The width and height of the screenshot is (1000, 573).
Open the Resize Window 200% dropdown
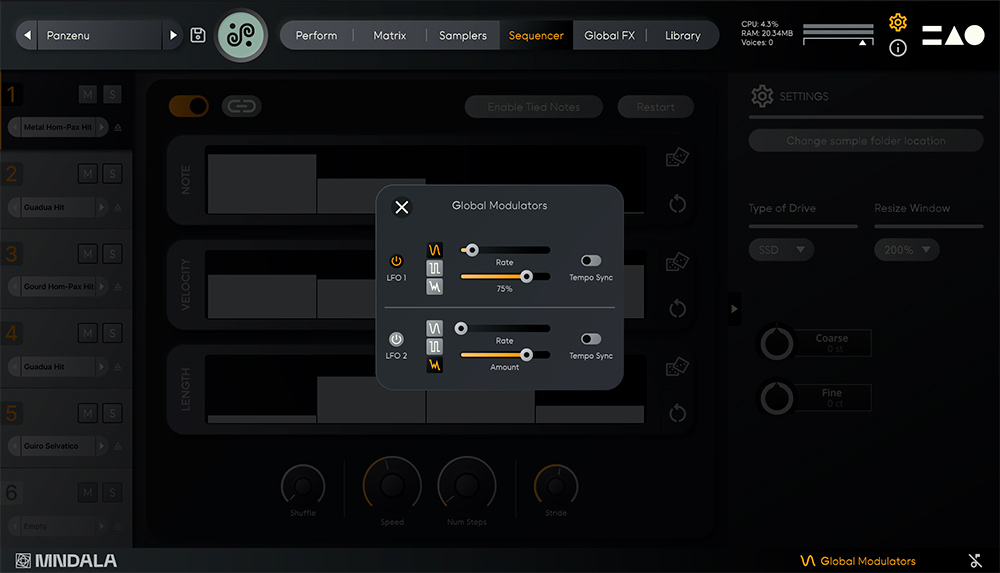pyautogui.click(x=906, y=250)
